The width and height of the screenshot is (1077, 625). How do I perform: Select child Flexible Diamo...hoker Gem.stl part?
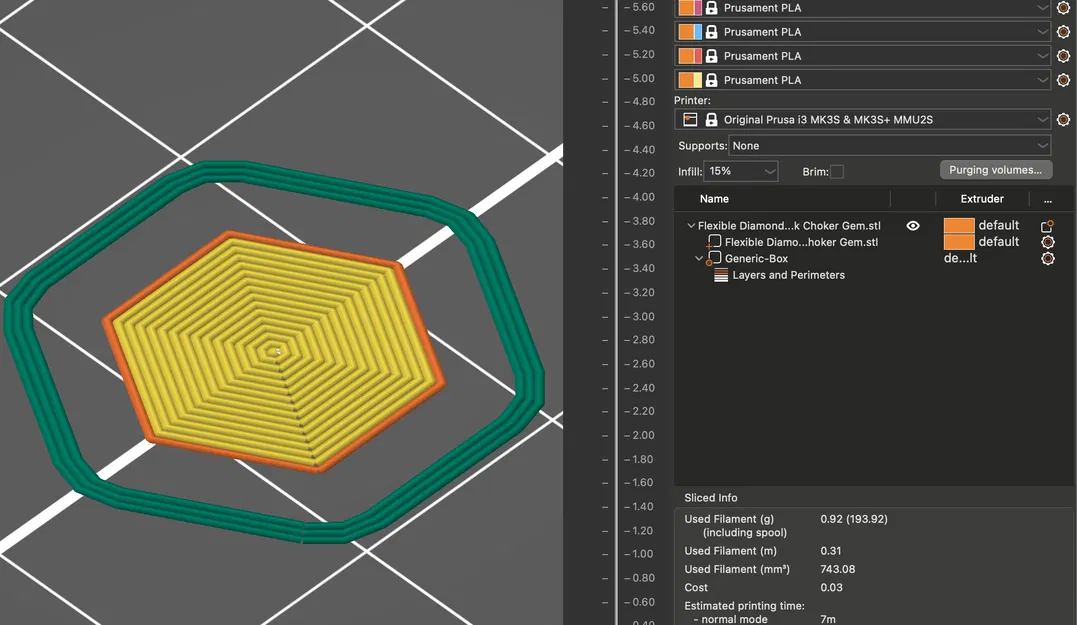[x=802, y=242]
